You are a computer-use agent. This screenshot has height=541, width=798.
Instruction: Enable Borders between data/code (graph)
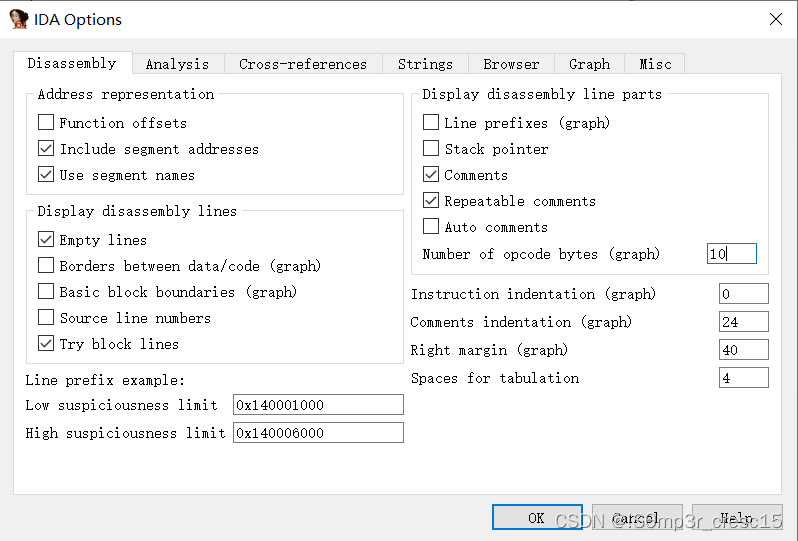click(x=46, y=265)
